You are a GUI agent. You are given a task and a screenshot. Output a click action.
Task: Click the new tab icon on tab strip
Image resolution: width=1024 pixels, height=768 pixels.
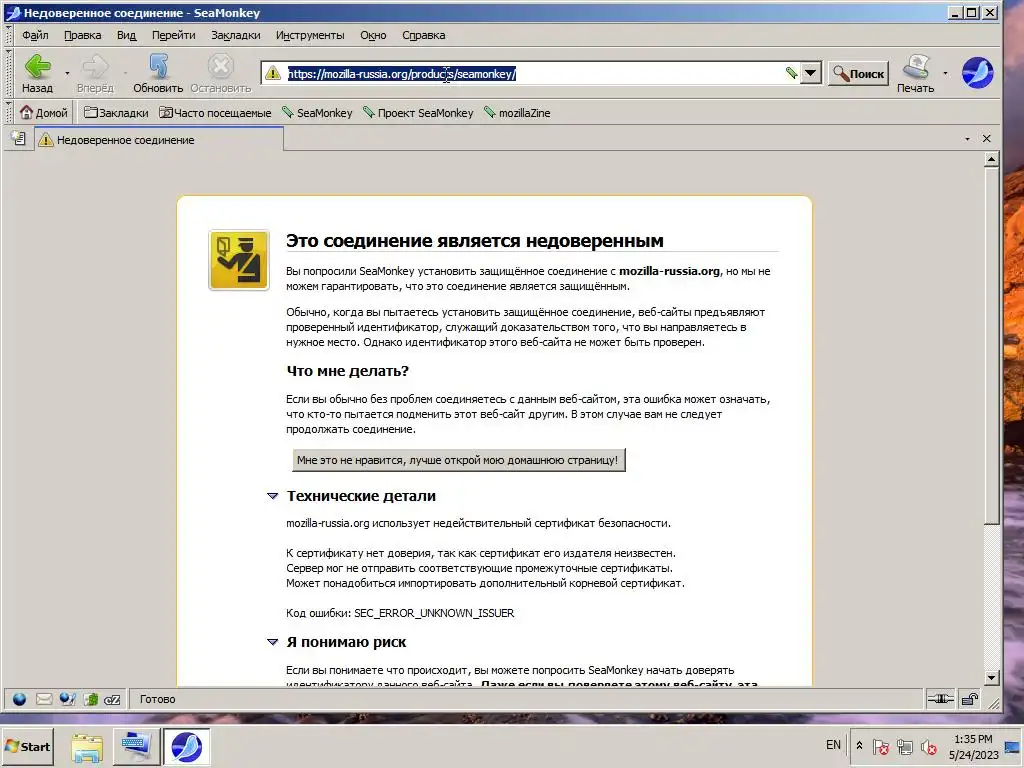click(x=19, y=138)
